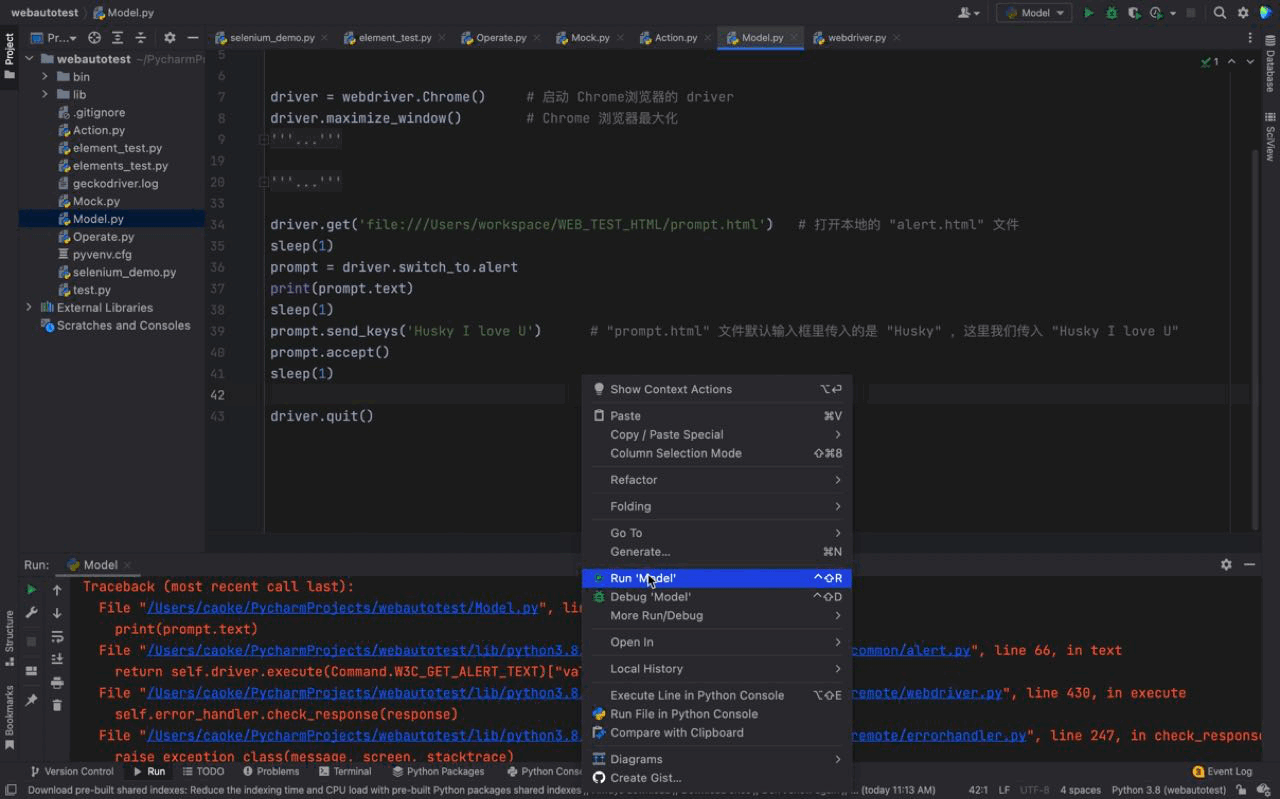Click the user account icon in toolbar
This screenshot has width=1280, height=799.
pyautogui.click(x=968, y=13)
